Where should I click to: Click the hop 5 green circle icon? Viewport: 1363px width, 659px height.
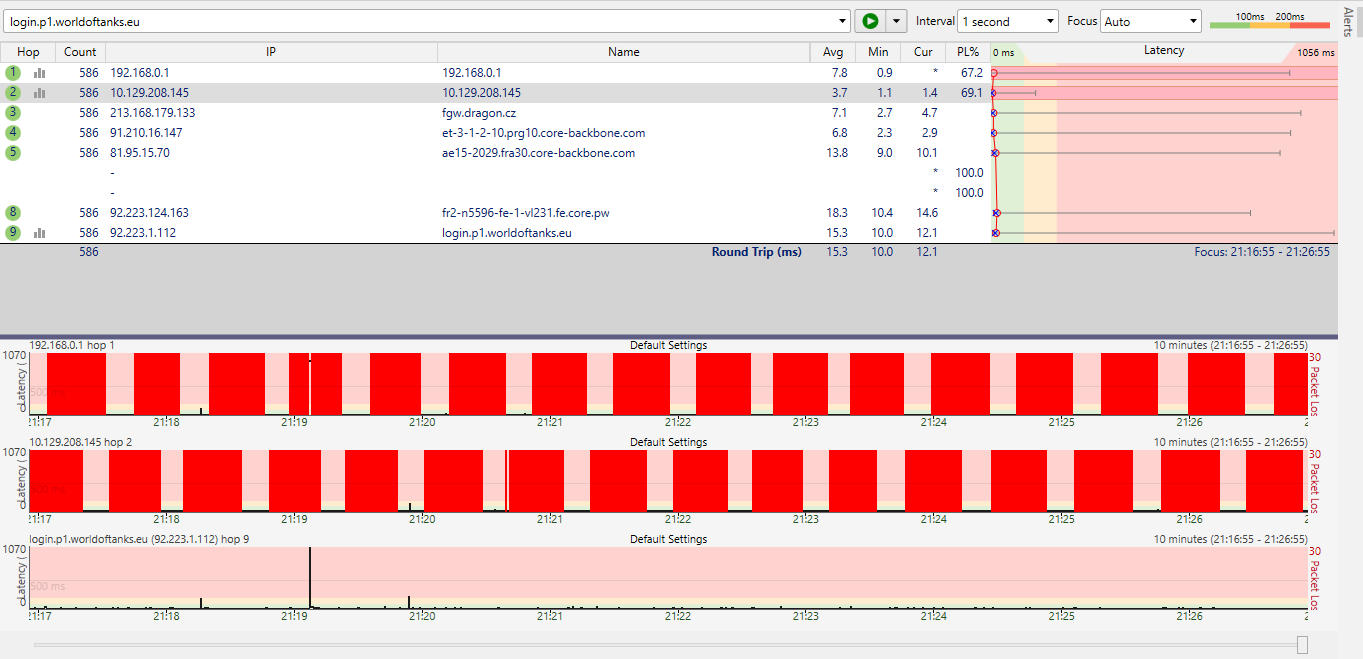tap(13, 153)
